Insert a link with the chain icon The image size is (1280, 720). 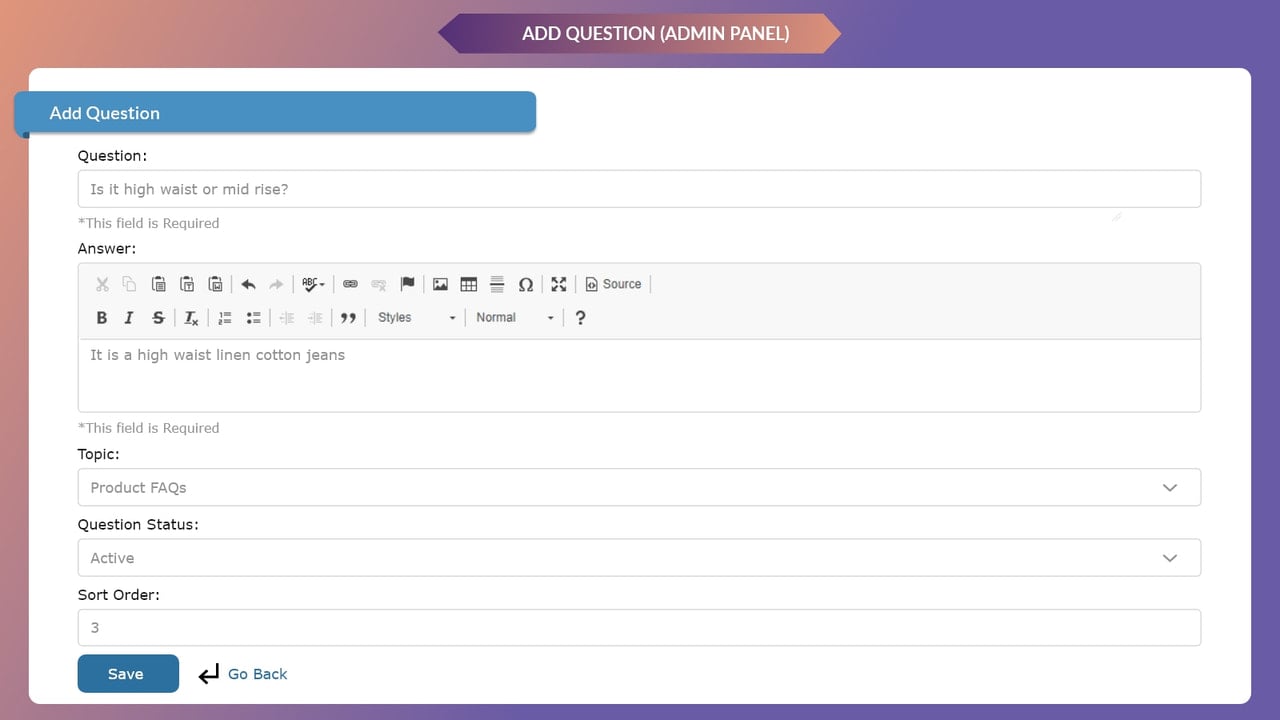350,284
